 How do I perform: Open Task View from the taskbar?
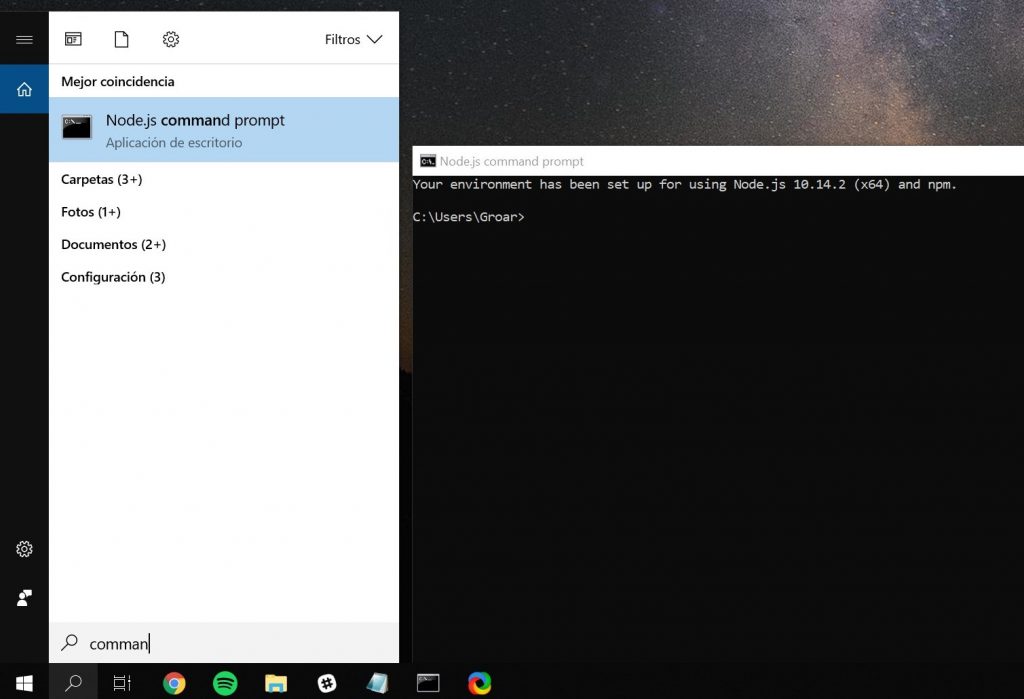pyautogui.click(x=122, y=683)
